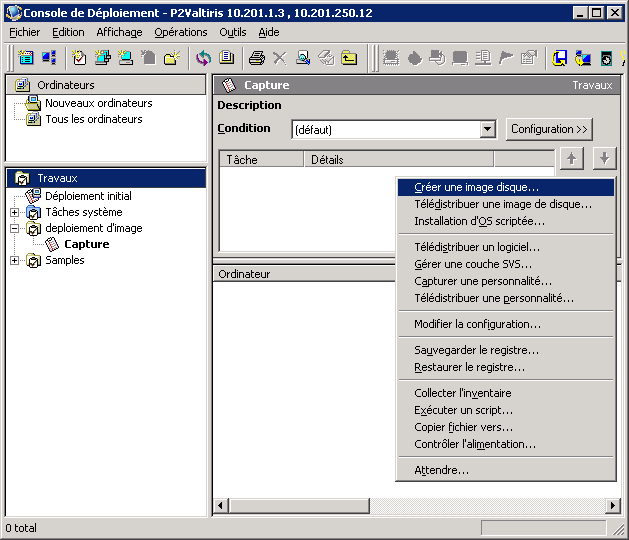
Task: Open the Edition menu
Action: [68, 32]
